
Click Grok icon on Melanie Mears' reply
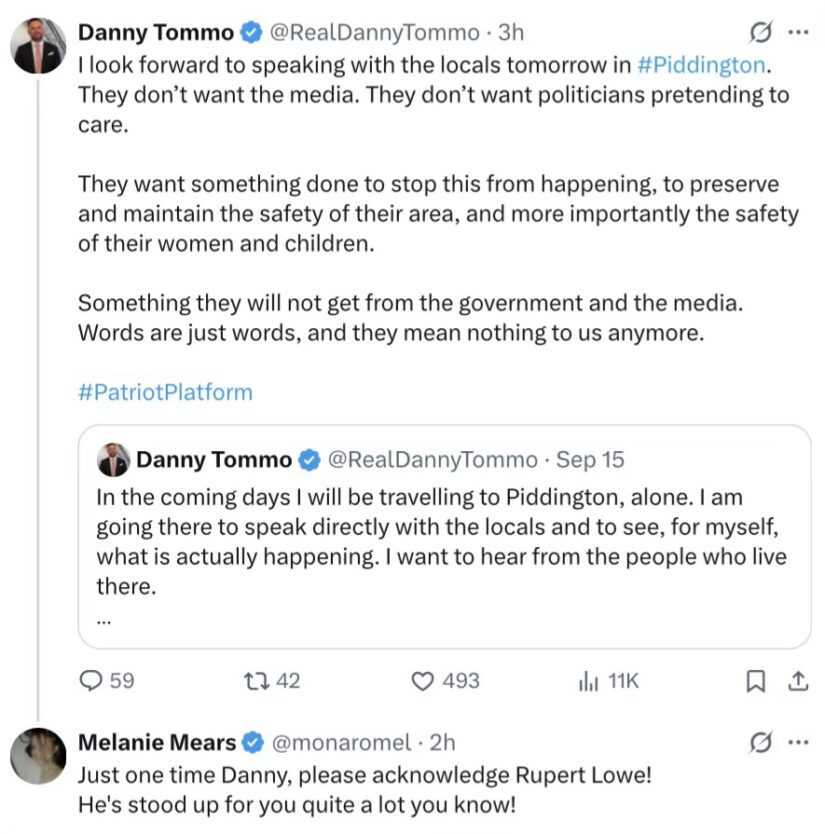[x=760, y=743]
